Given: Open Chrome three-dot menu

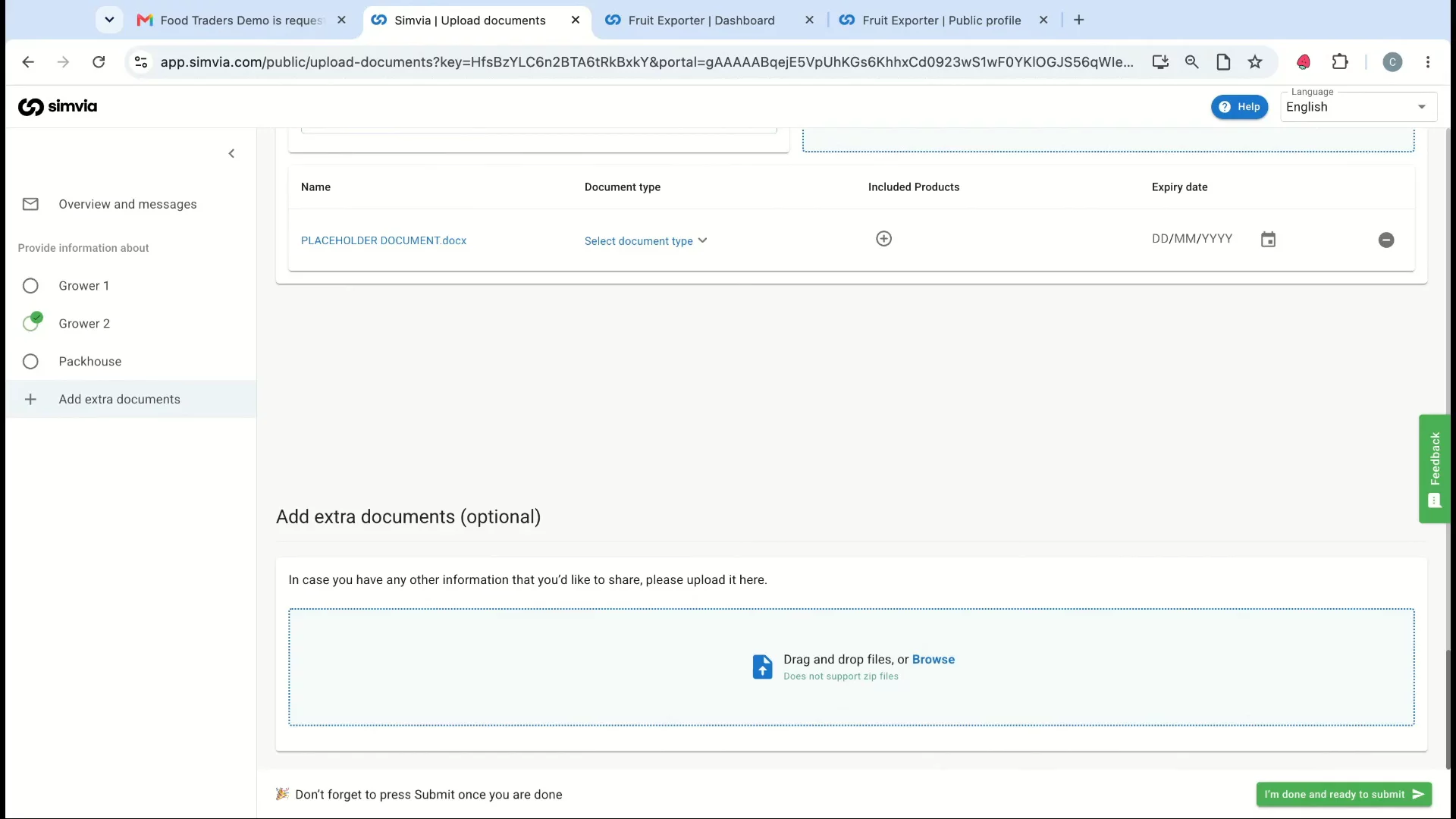Looking at the screenshot, I should click(x=1428, y=62).
